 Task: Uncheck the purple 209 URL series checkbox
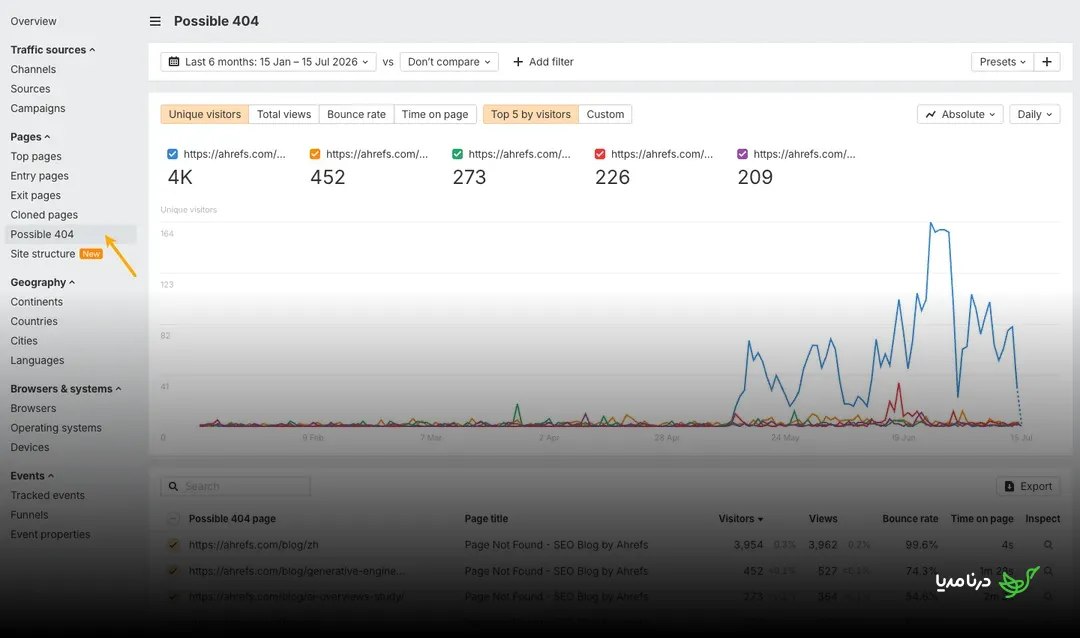742,154
